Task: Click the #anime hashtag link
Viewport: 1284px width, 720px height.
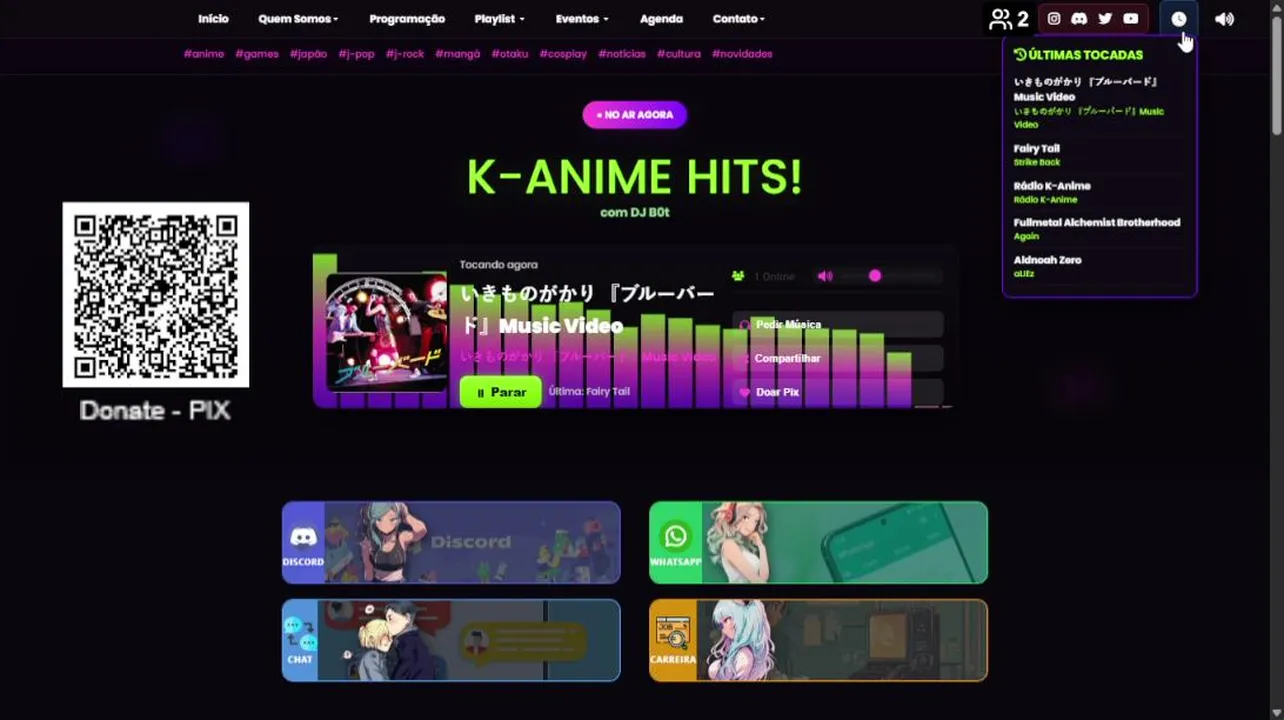Action: [204, 54]
